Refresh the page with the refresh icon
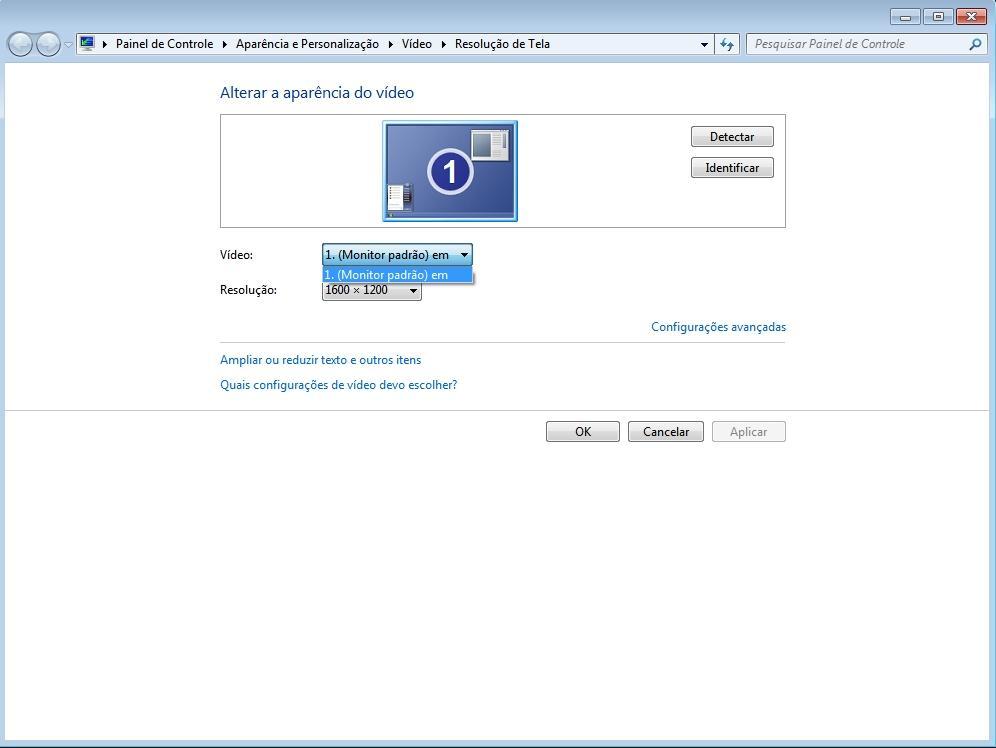Screen dimensions: 996x748 (727, 44)
